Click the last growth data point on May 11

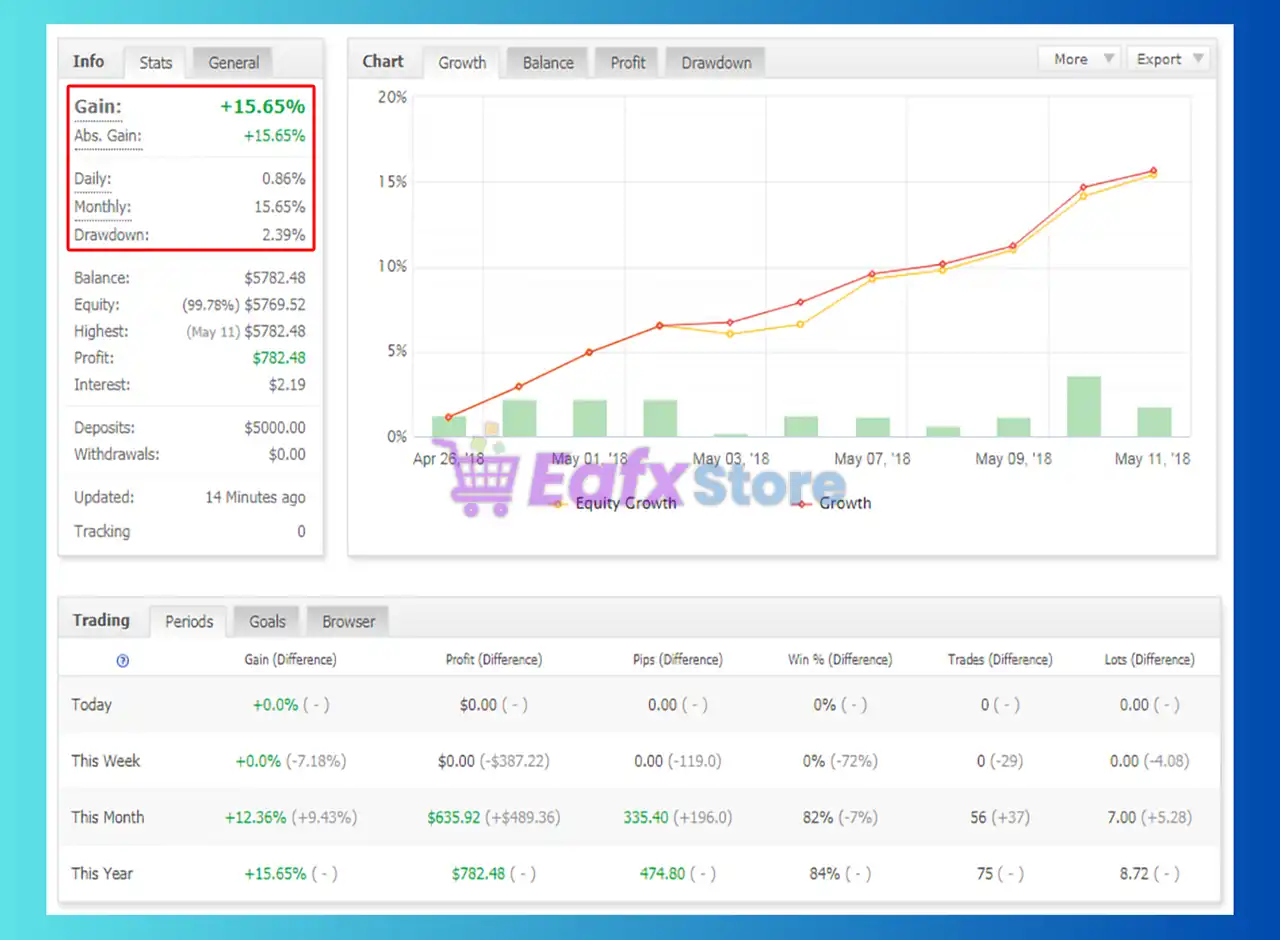pyautogui.click(x=1153, y=171)
